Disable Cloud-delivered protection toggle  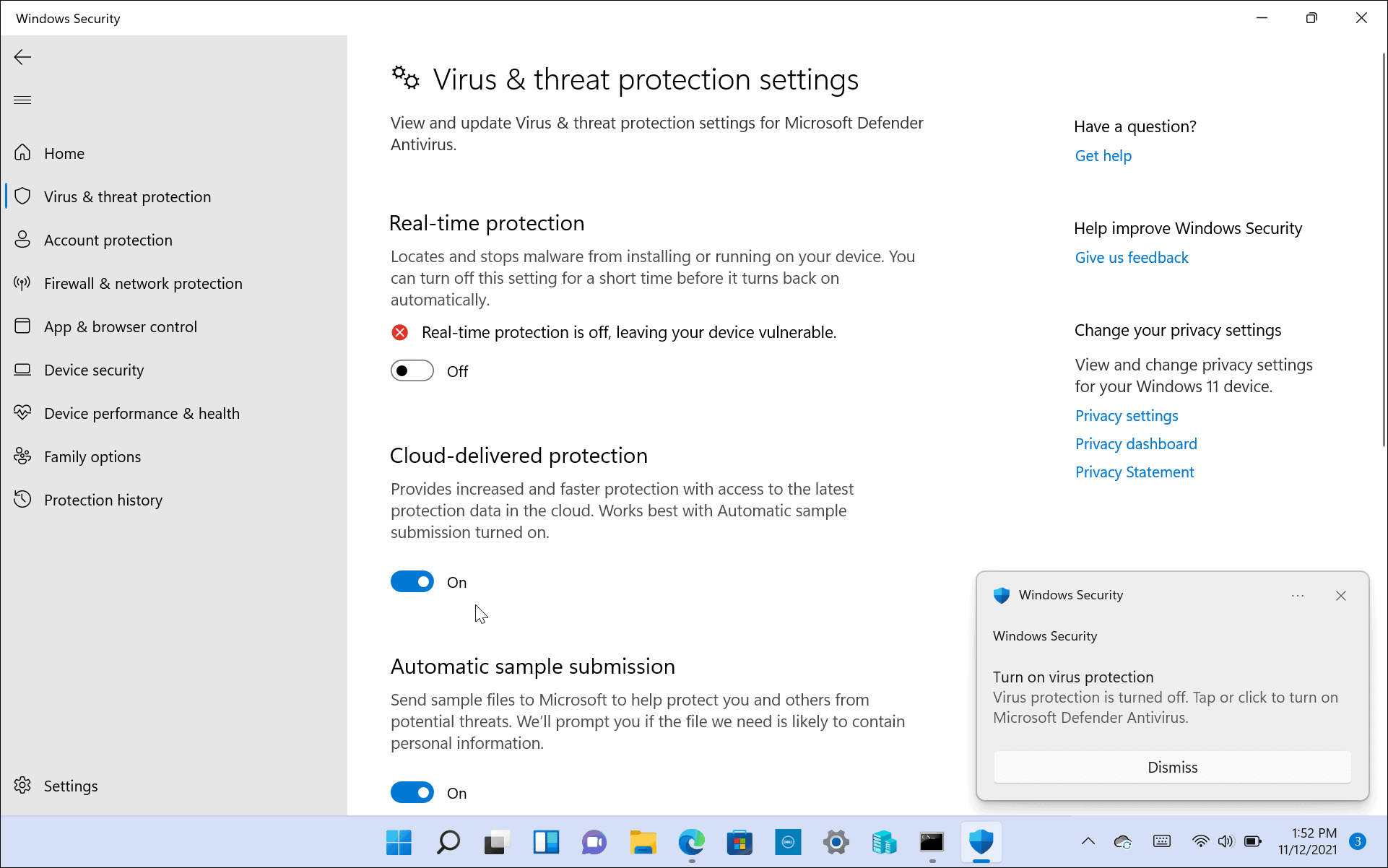click(412, 582)
